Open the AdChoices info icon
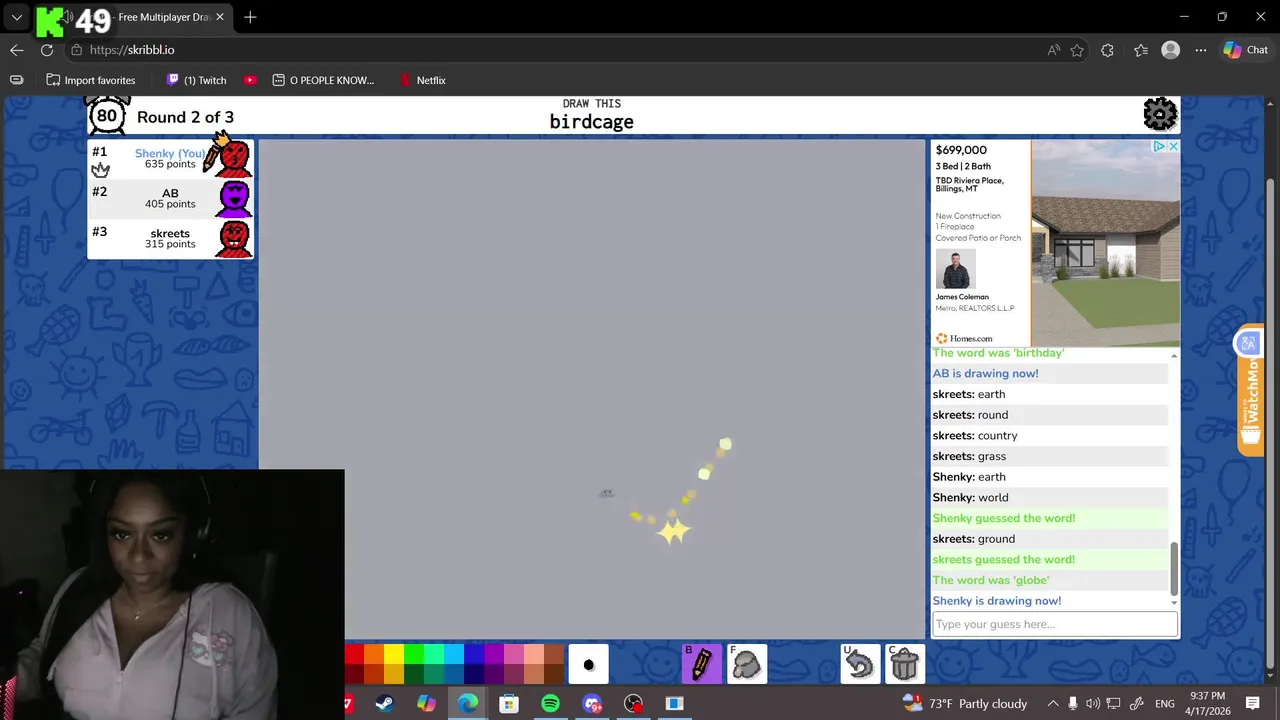Image resolution: width=1280 pixels, height=720 pixels. 1159,146
